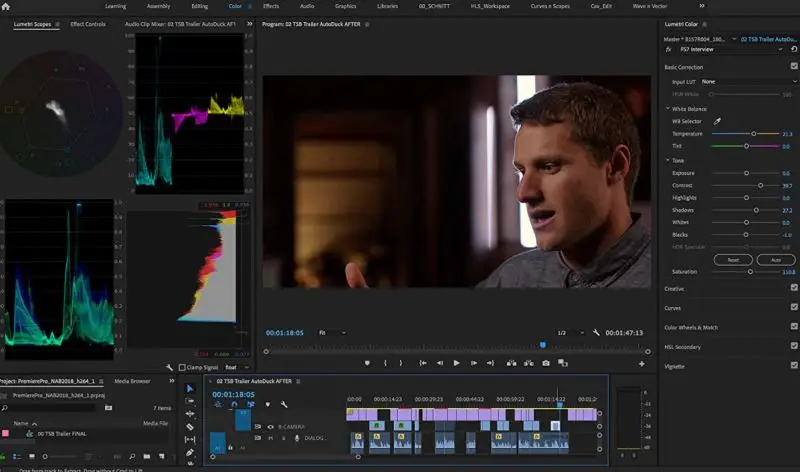The image size is (800, 472).
Task: Step back one frame
Action: 440,363
